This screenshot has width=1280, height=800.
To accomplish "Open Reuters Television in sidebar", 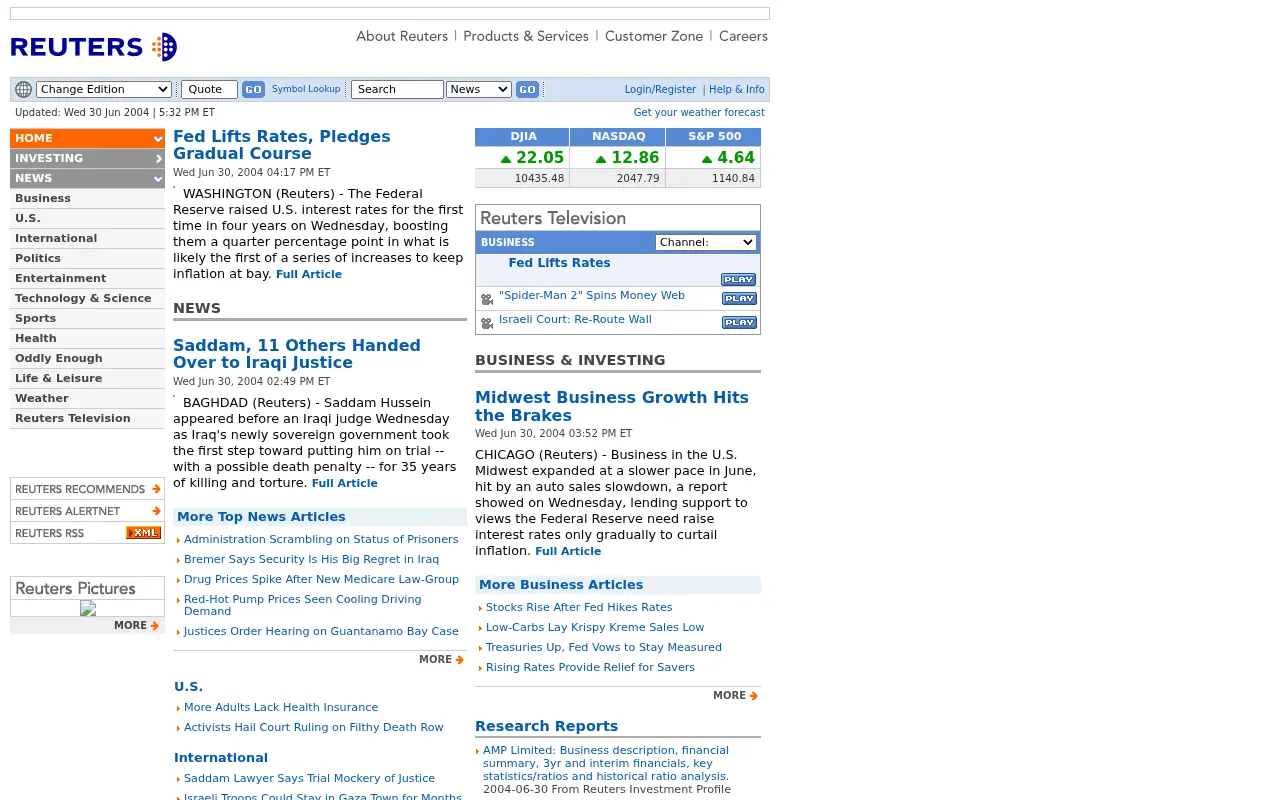I will [73, 418].
